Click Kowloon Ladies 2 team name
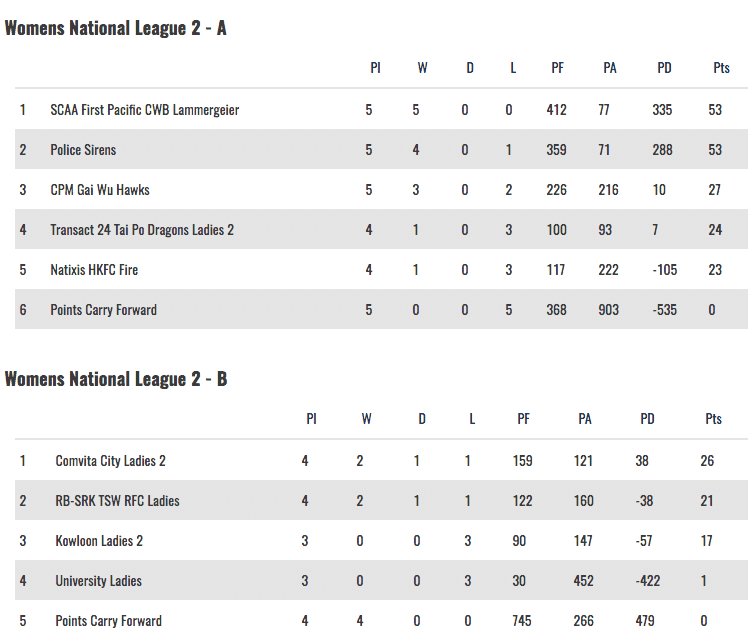The width and height of the screenshot is (748, 644). pyautogui.click(x=99, y=541)
